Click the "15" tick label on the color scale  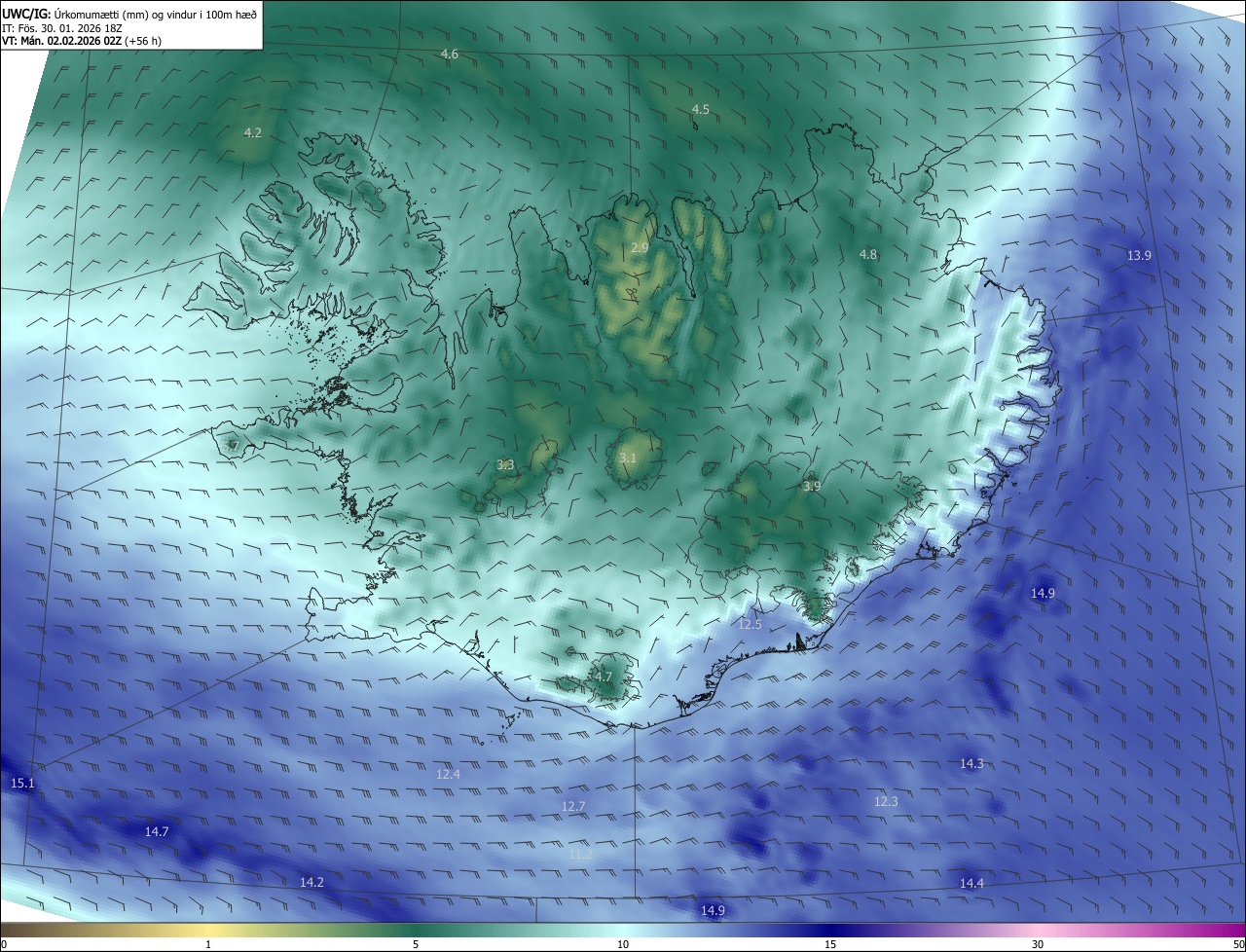click(x=830, y=944)
